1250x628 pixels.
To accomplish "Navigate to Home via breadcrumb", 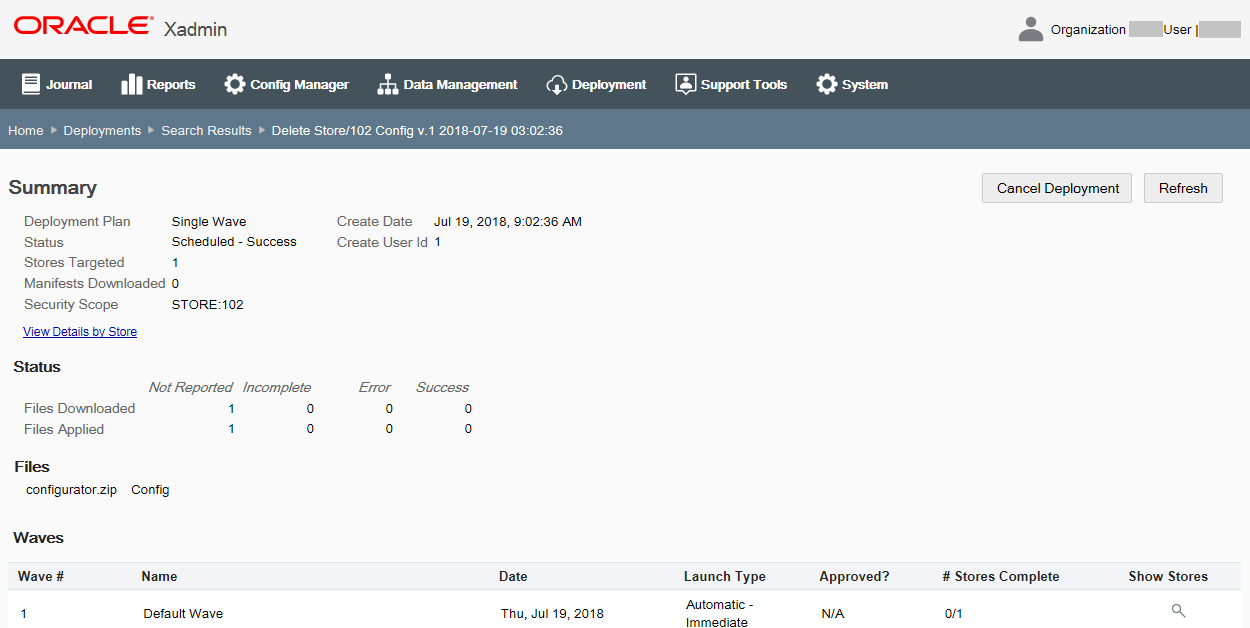I will (25, 130).
